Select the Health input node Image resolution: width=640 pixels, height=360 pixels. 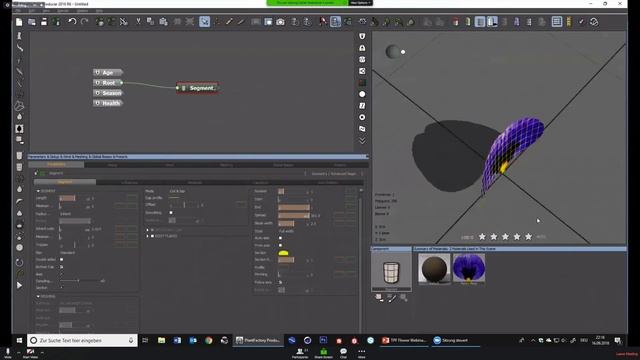tap(108, 103)
